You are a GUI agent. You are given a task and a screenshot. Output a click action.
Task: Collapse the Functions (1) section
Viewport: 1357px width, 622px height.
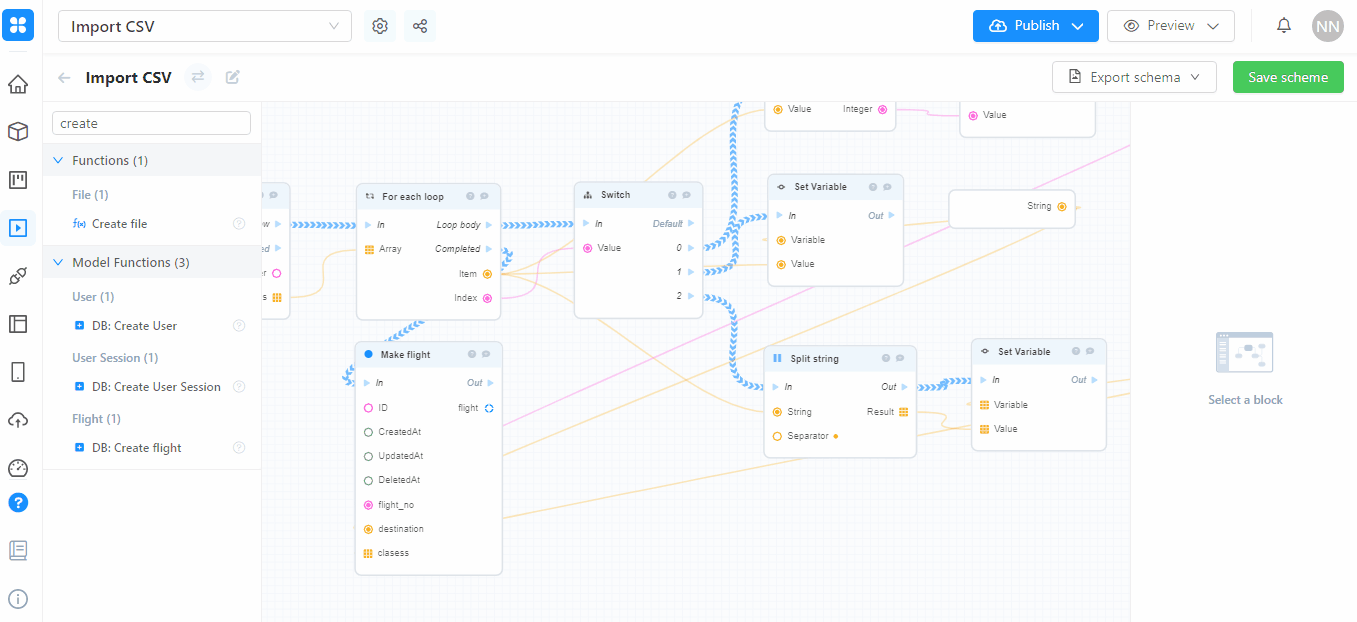point(56,160)
